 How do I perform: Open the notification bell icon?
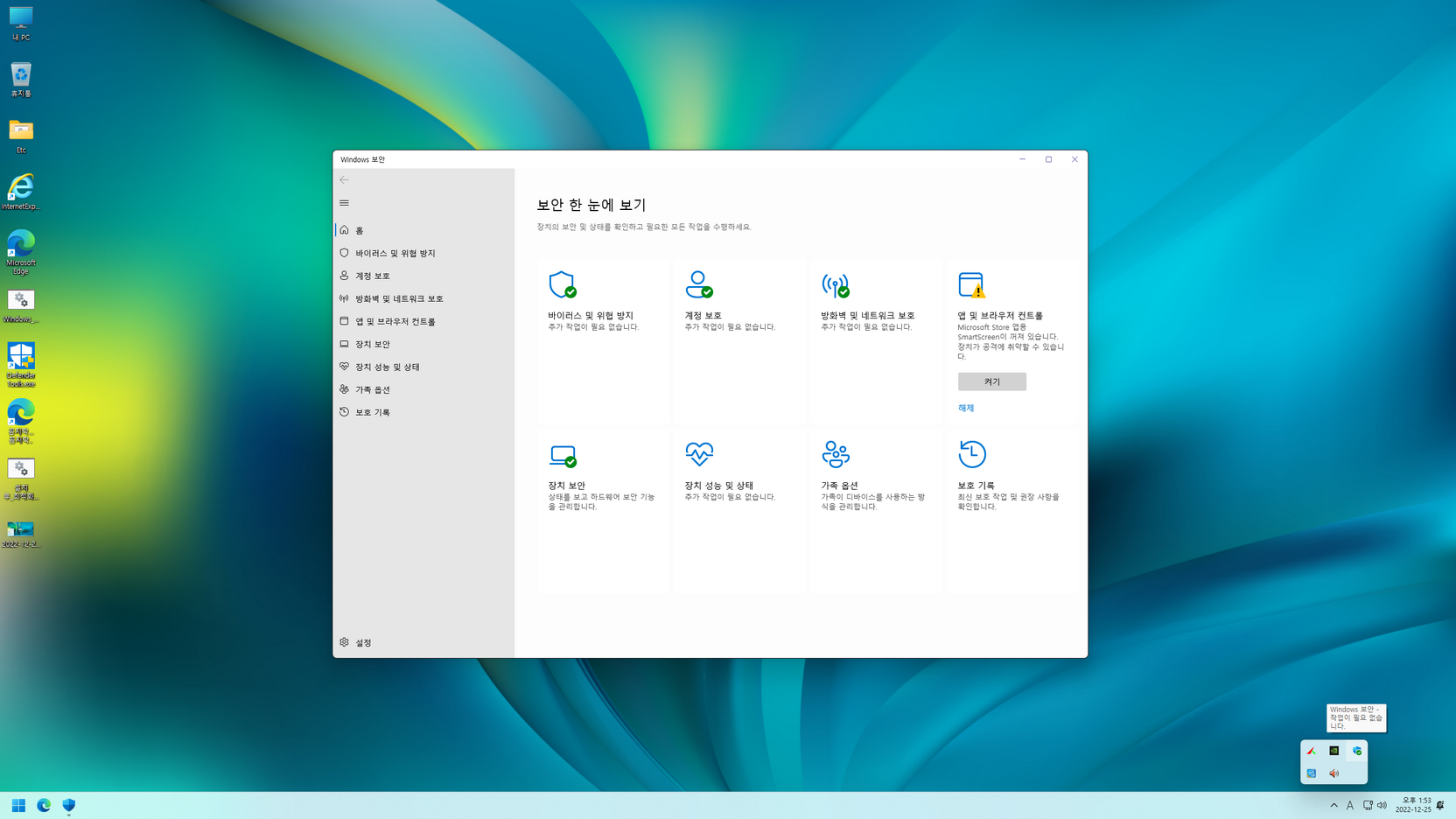pos(1440,805)
